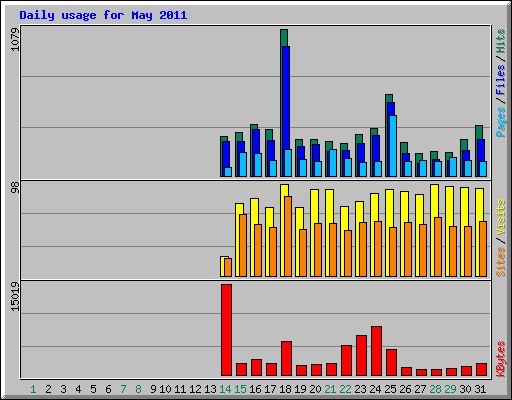Click the red KBytes bar for day 22
The width and height of the screenshot is (512, 400).
[346, 361]
